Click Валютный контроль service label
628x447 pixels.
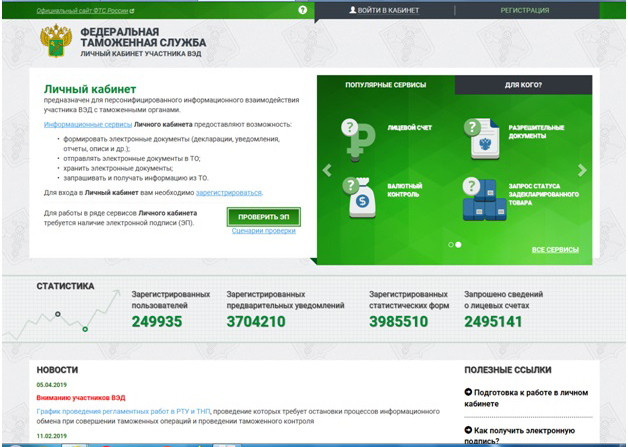pos(405,190)
